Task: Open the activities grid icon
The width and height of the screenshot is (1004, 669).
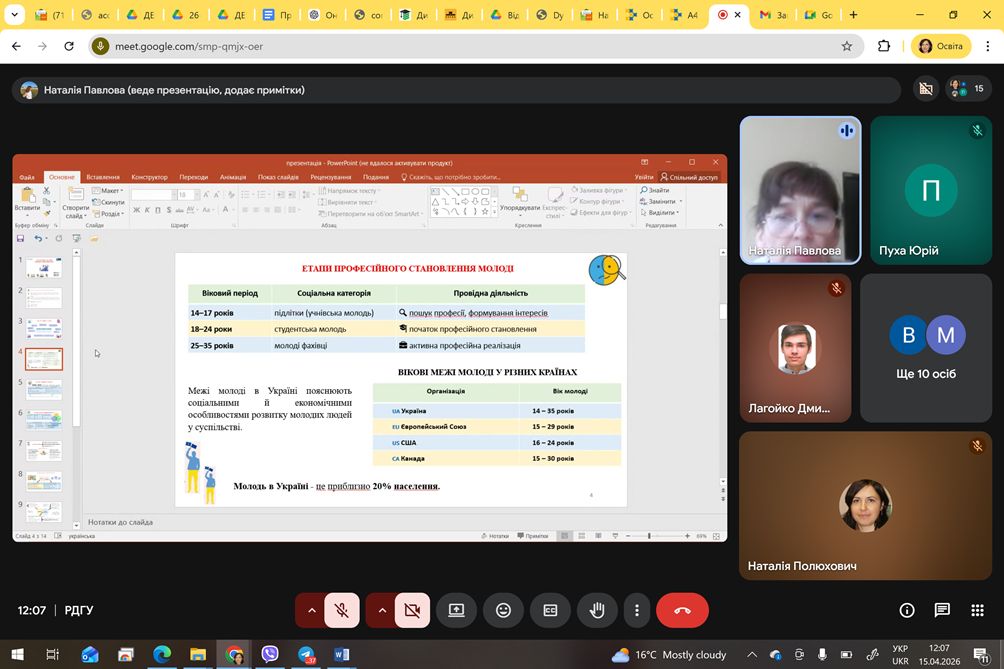Action: click(x=976, y=610)
